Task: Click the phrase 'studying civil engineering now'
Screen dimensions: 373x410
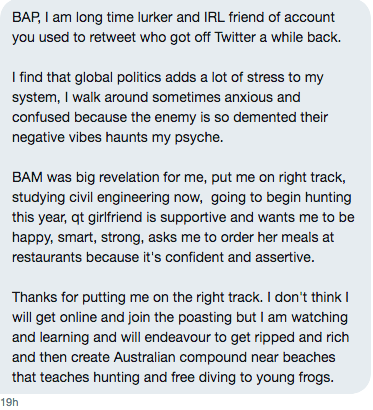Action: pyautogui.click(x=107, y=197)
